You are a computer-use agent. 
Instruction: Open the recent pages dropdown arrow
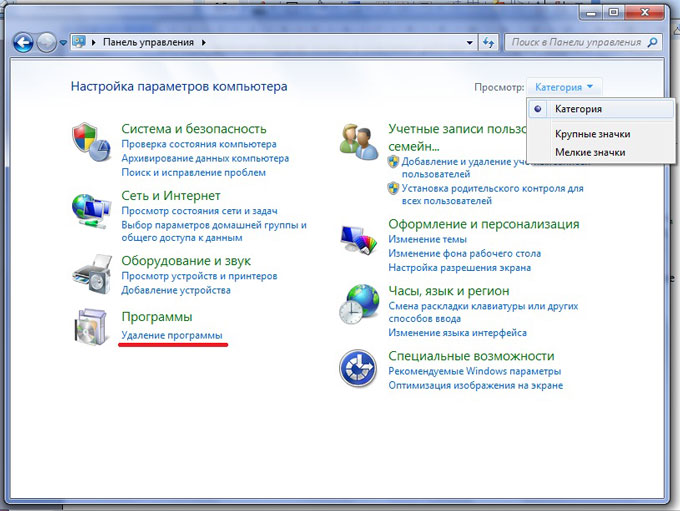[63, 43]
